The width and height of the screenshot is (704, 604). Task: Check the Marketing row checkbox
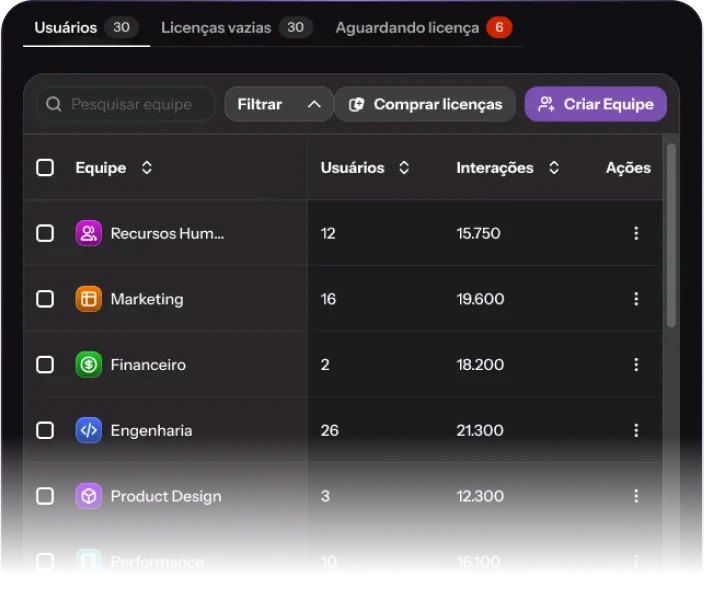click(x=45, y=299)
